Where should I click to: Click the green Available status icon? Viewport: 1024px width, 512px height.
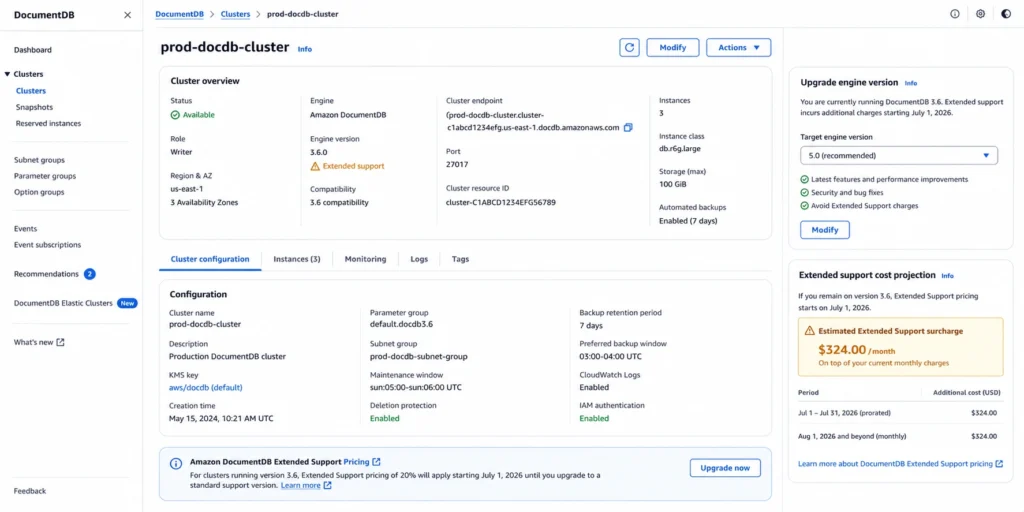click(x=175, y=115)
